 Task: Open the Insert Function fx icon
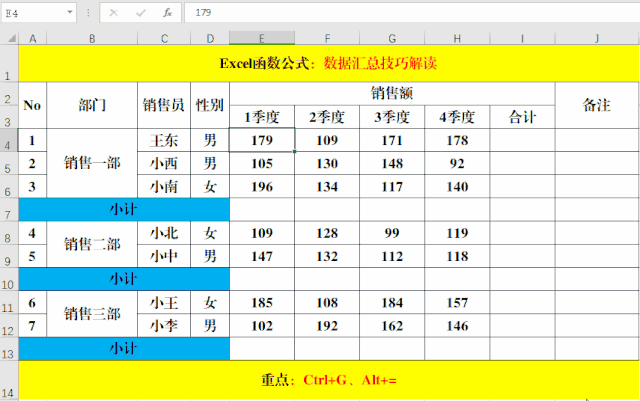[167, 13]
